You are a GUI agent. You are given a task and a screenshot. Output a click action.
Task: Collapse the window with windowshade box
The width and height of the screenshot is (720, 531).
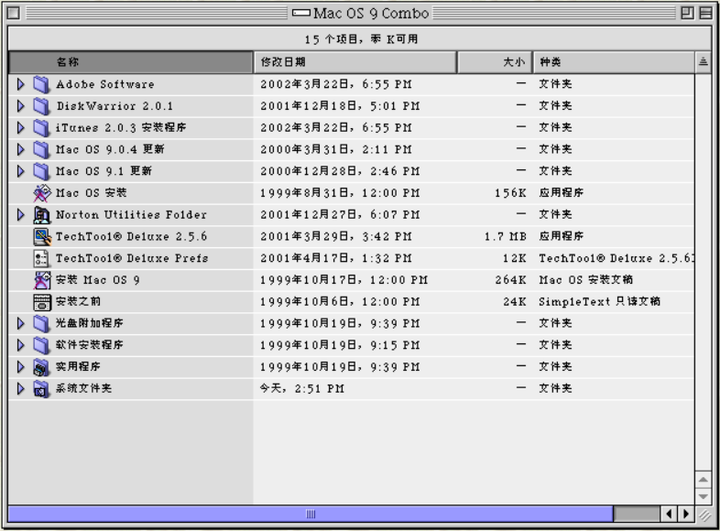pyautogui.click(x=705, y=13)
